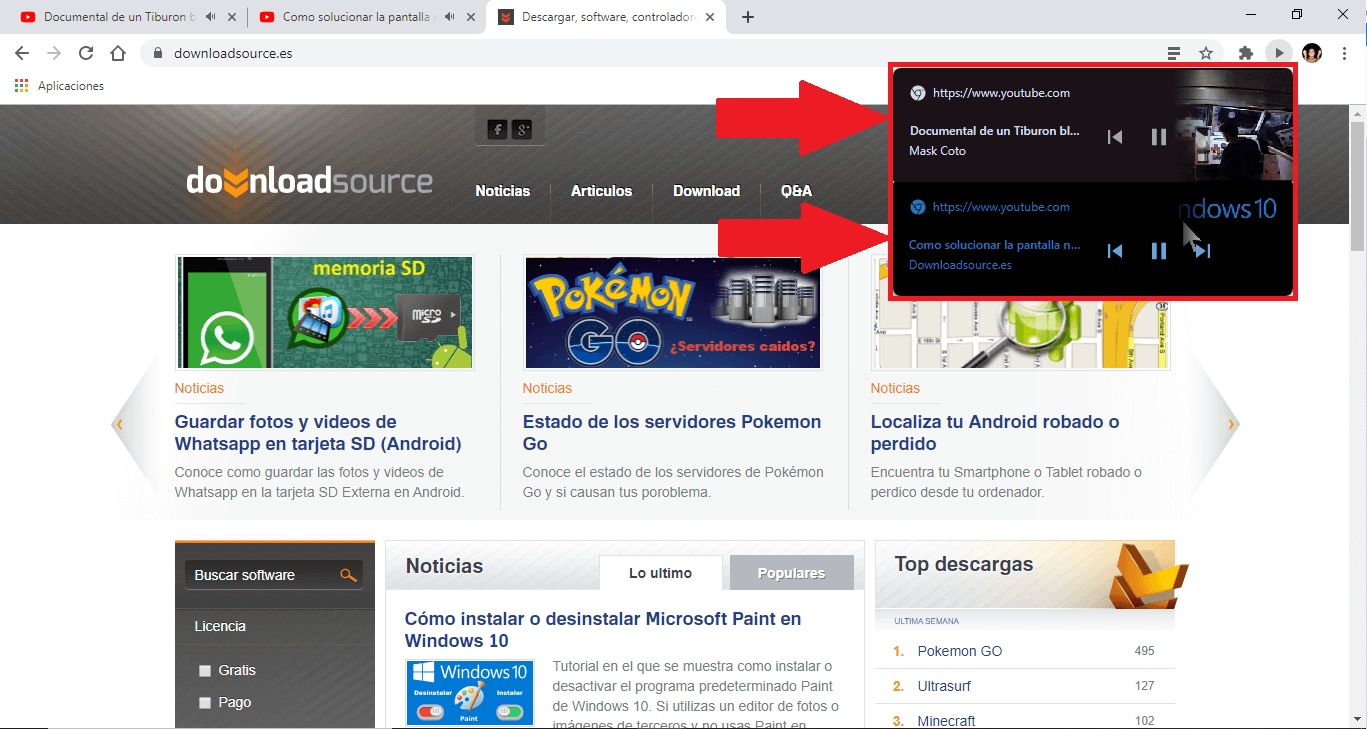Open Q&A in the site navigation

click(796, 191)
